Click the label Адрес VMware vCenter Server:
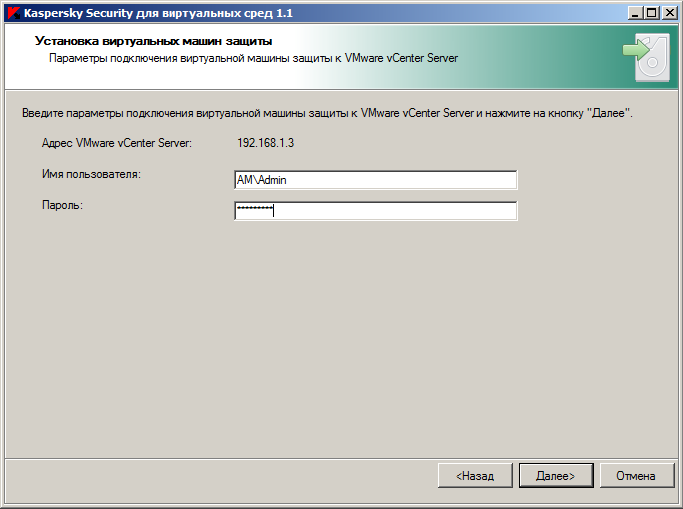Image resolution: width=683 pixels, height=509 pixels. [x=117, y=143]
